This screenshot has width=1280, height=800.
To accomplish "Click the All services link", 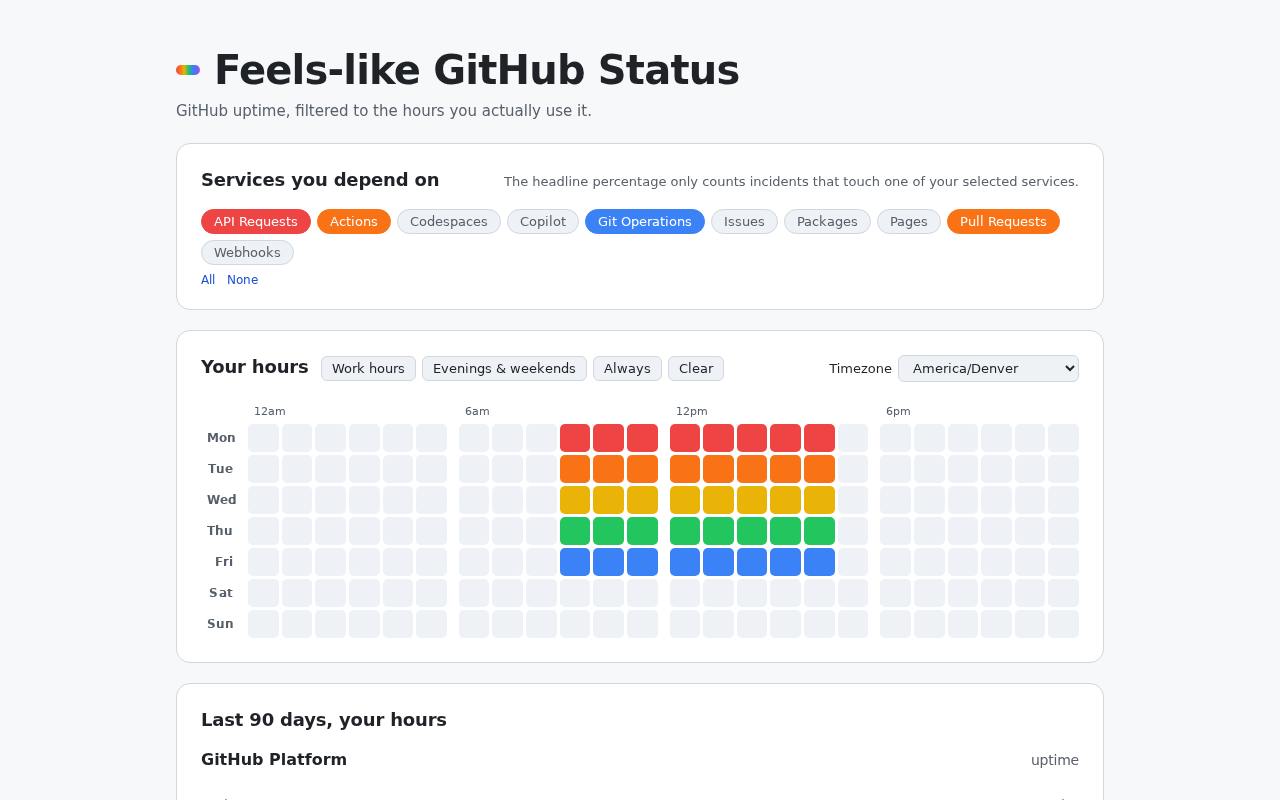I will (208, 280).
